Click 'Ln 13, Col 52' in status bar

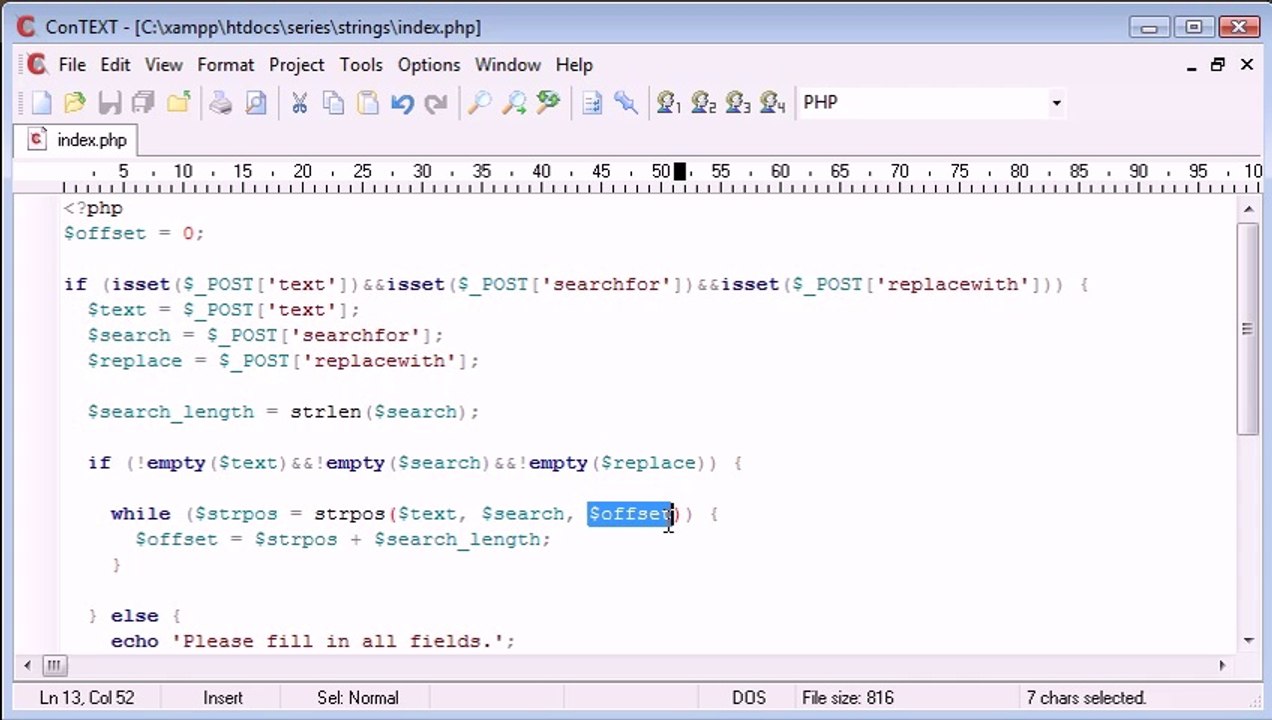point(86,698)
